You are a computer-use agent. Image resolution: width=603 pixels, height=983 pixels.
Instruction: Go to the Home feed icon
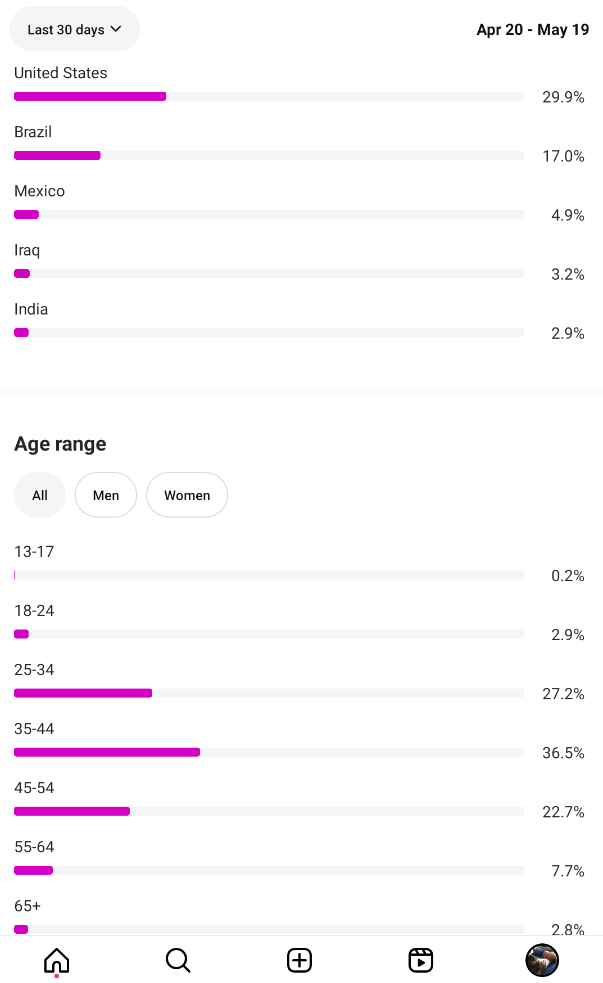[56, 960]
